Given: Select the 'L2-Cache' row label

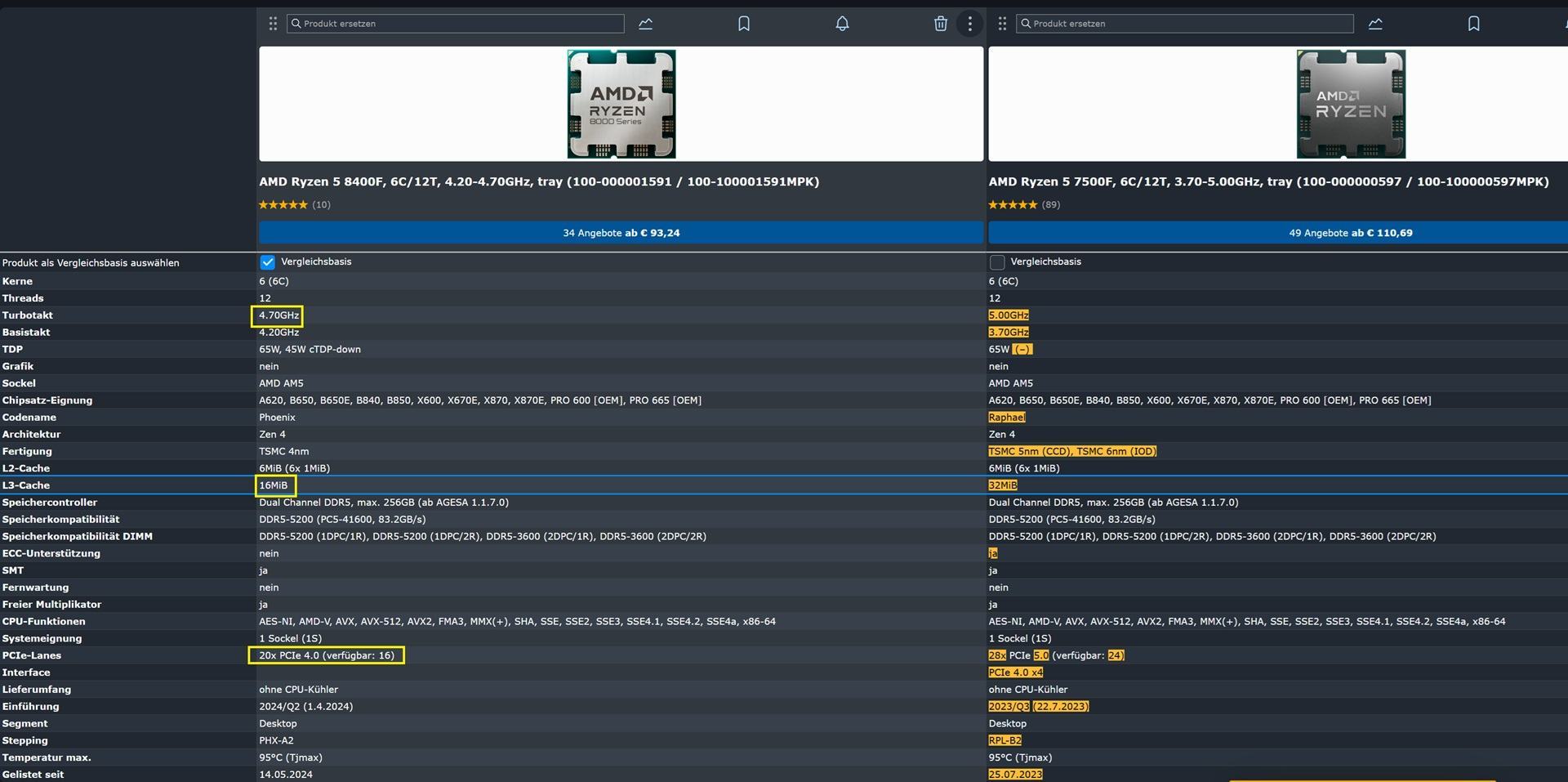Looking at the screenshot, I should [26, 468].
